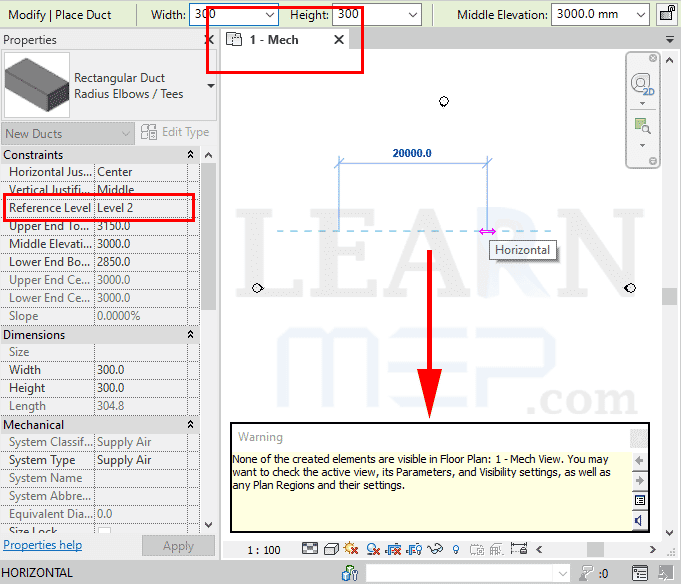
Task: Open the New Ducts filter dropdown
Action: point(67,134)
